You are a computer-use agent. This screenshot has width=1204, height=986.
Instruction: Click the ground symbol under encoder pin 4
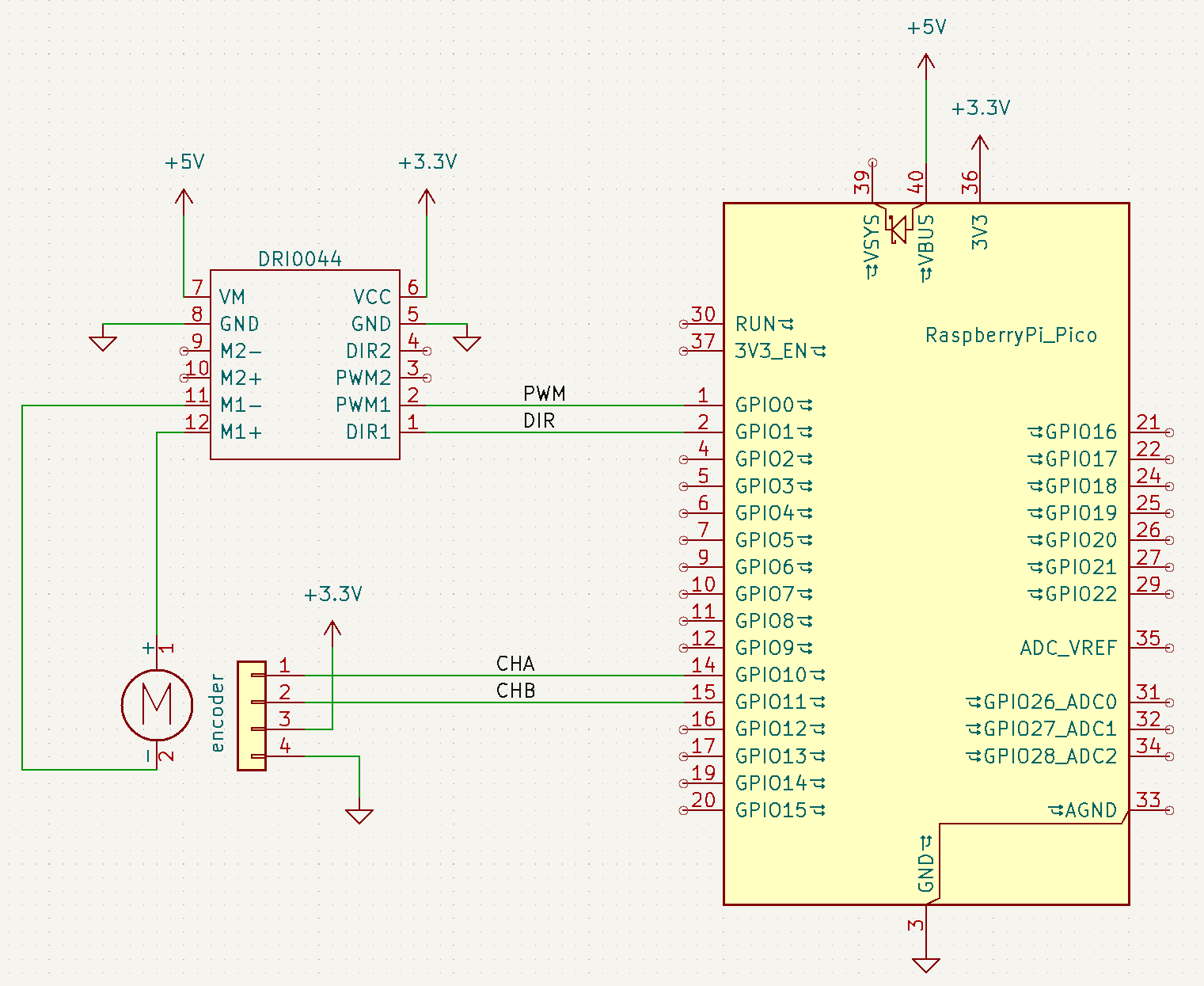coord(360,816)
